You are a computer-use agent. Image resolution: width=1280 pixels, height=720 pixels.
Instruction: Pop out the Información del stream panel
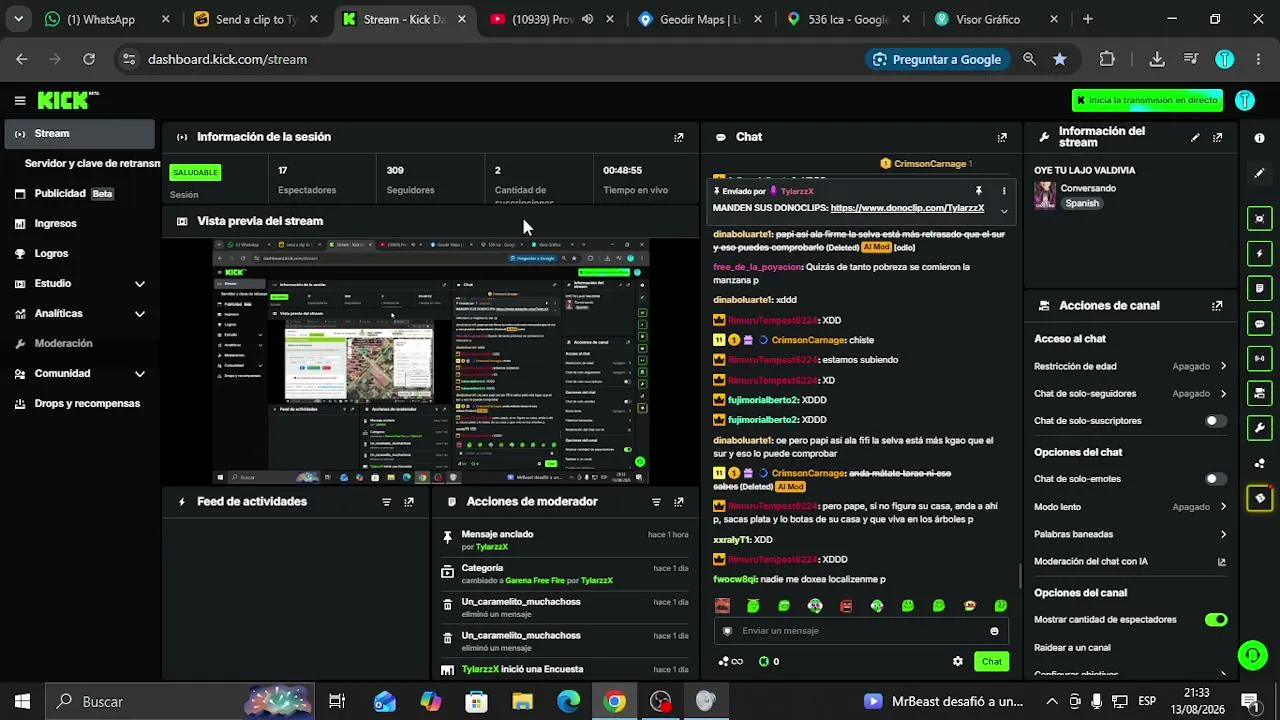(x=1217, y=137)
